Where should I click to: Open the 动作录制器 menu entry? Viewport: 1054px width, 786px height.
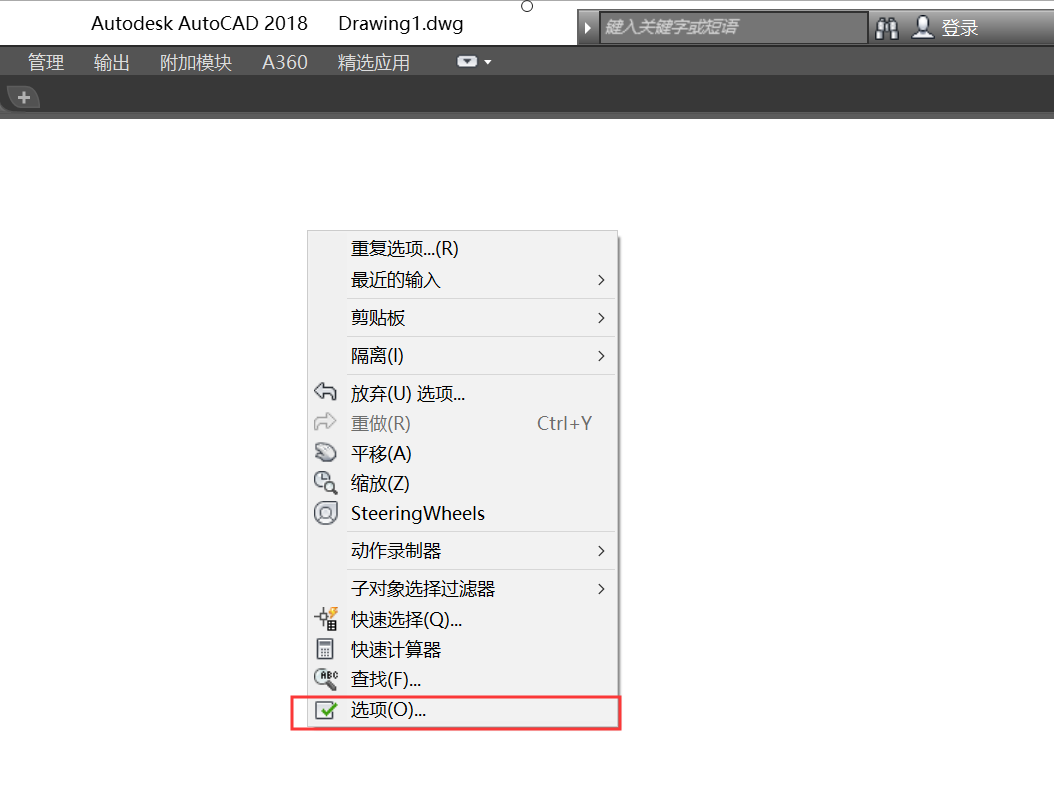tap(462, 551)
